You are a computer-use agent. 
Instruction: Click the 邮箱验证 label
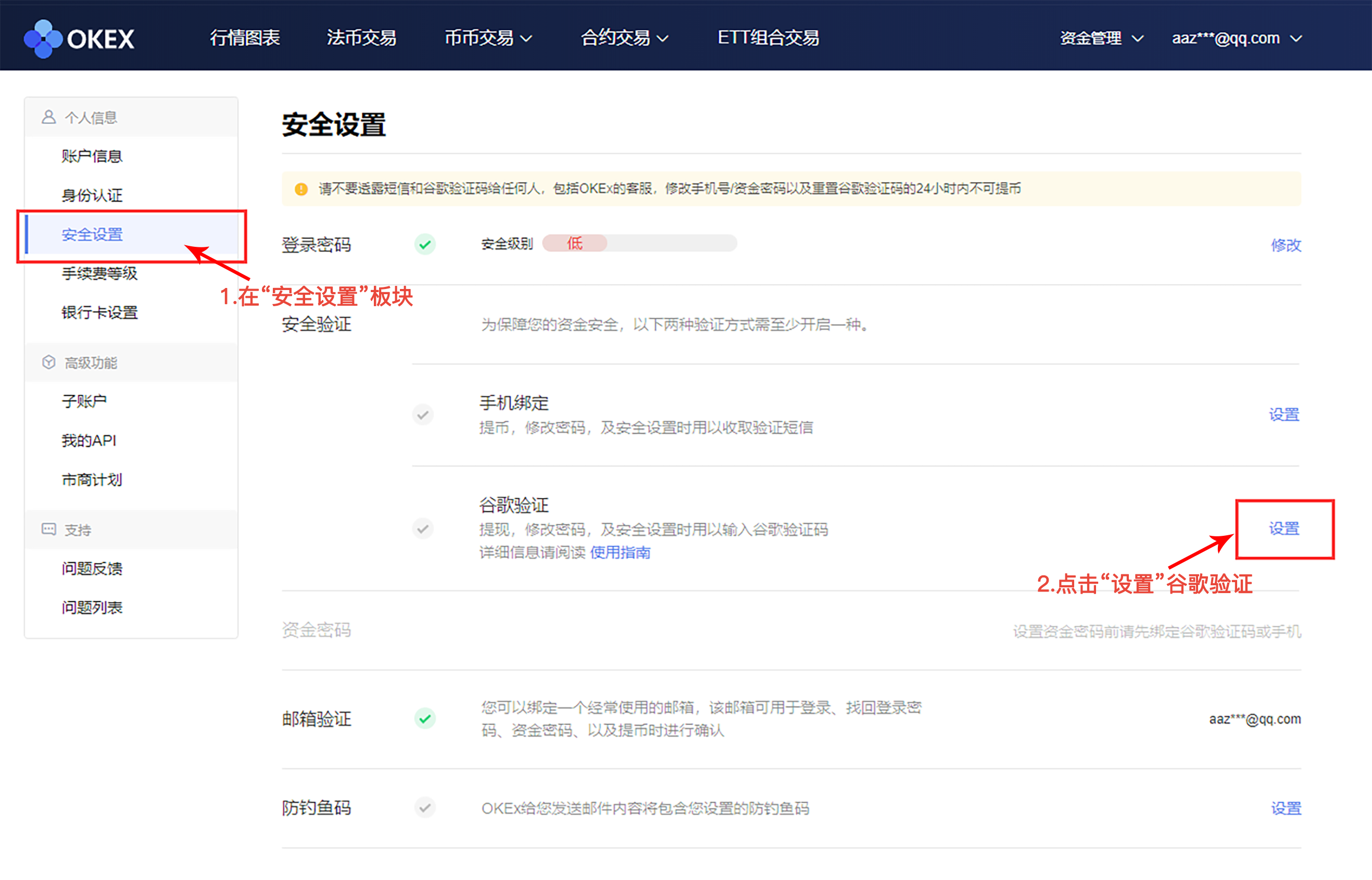pyautogui.click(x=317, y=719)
